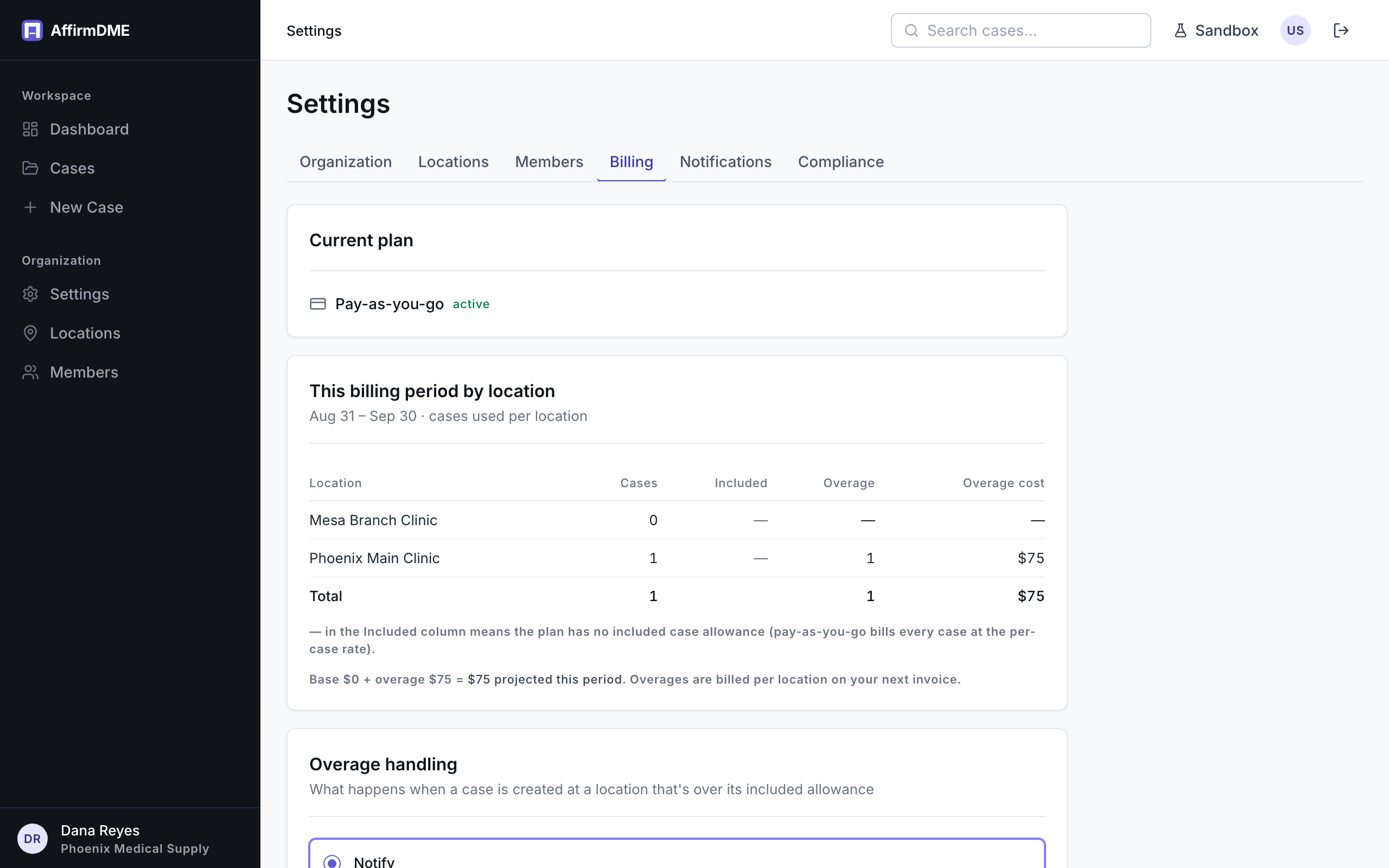Click the Pay-as-you-go plan name
Viewport: 1389px width, 868px height.
point(389,304)
